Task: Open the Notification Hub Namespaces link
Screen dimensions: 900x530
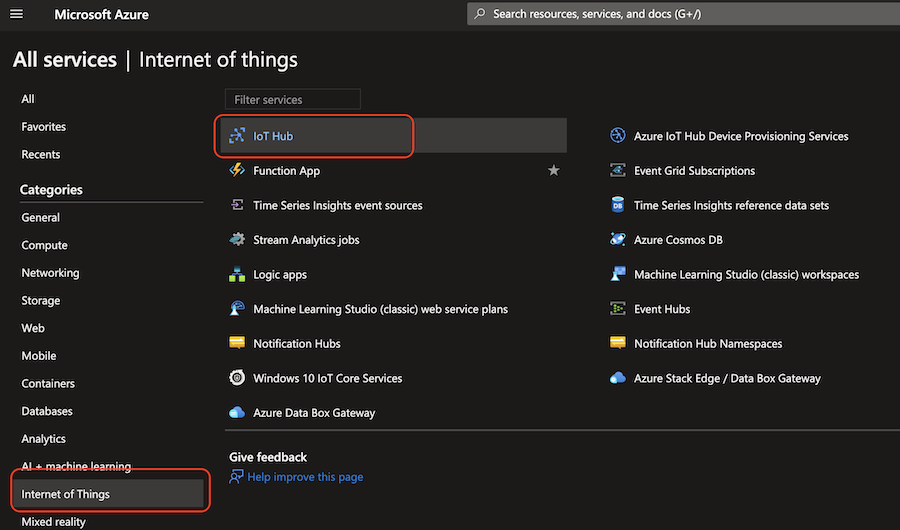Action: 708,343
